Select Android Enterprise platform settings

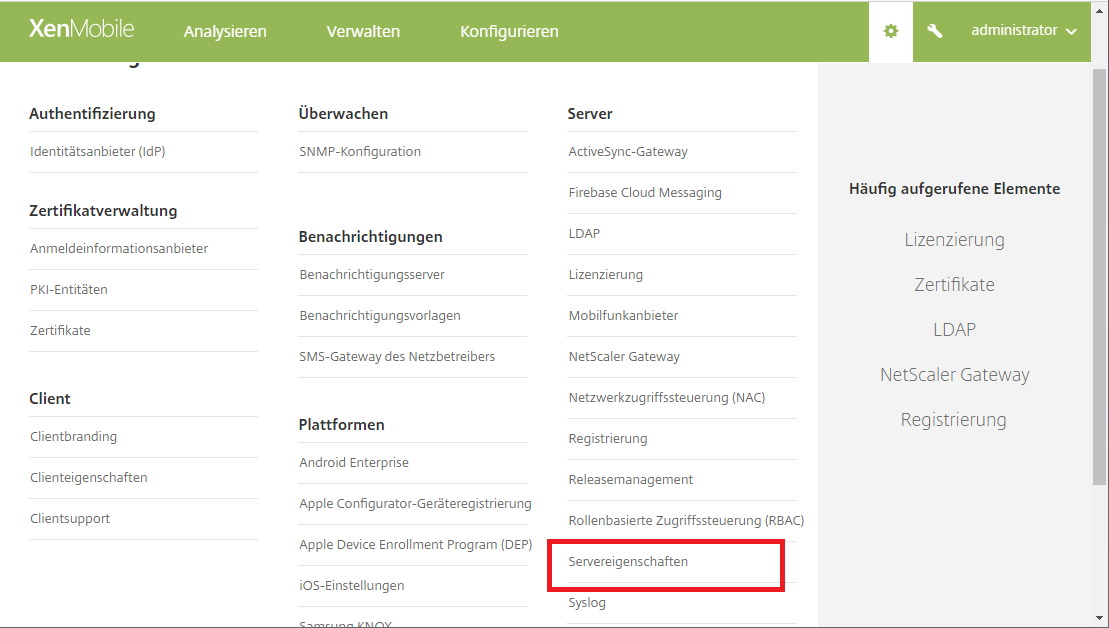tap(354, 463)
